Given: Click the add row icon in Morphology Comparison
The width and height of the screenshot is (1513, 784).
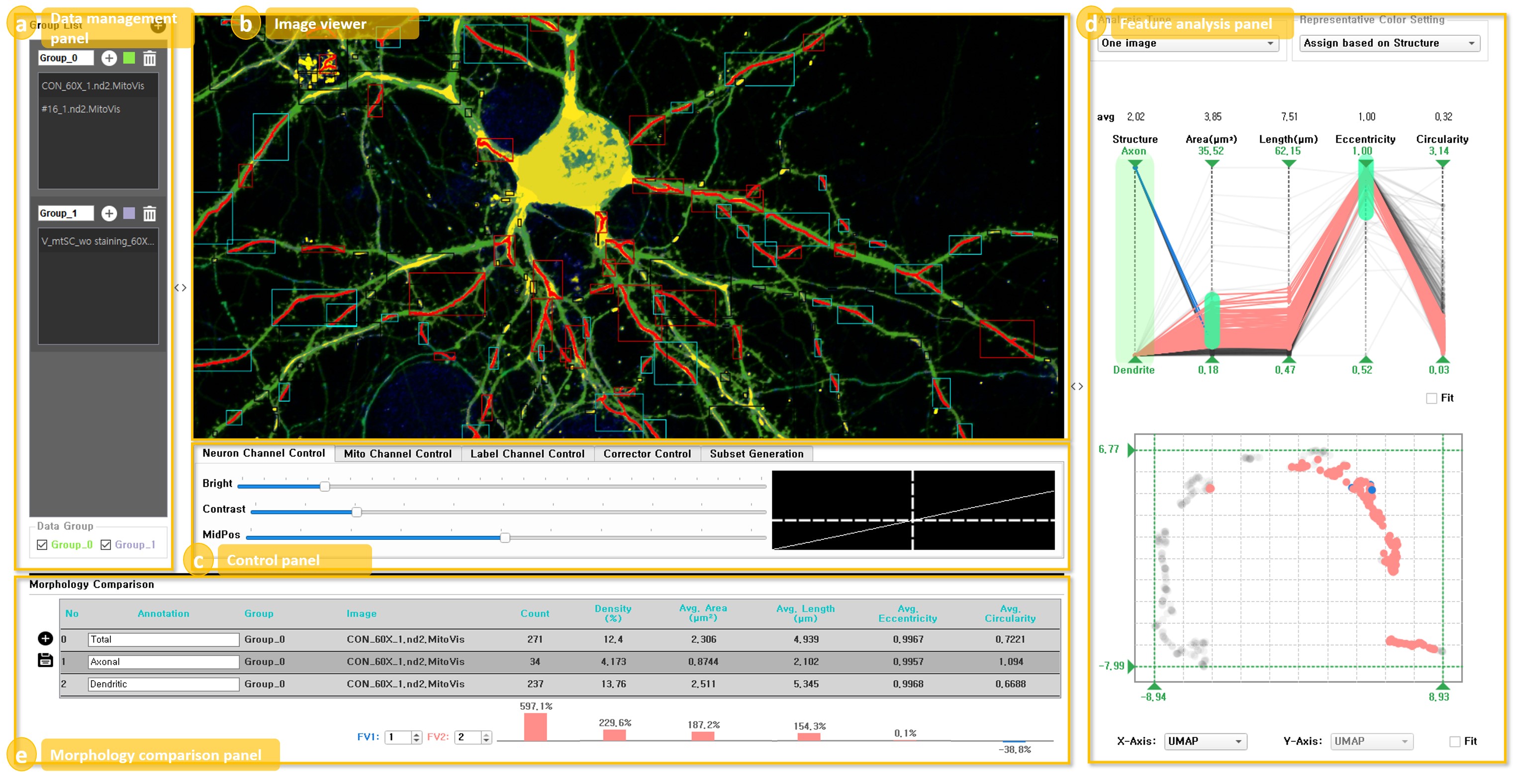Looking at the screenshot, I should (45, 638).
